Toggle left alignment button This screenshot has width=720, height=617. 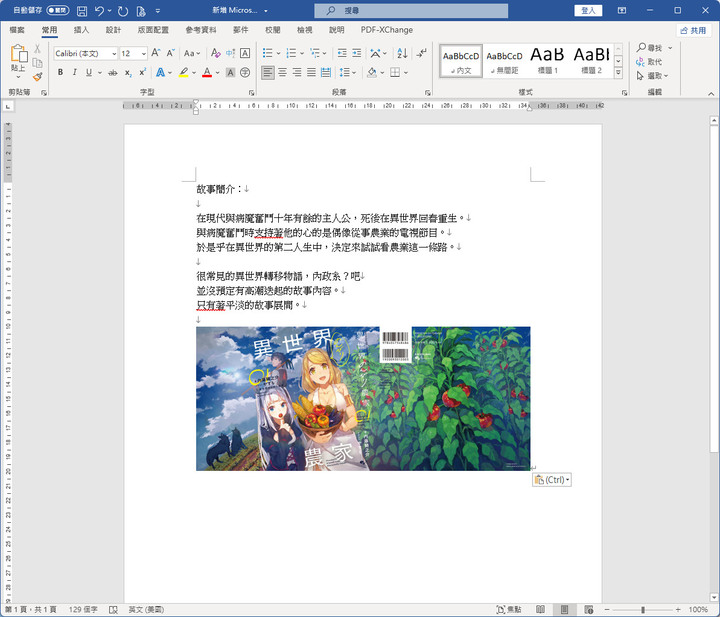pos(268,73)
